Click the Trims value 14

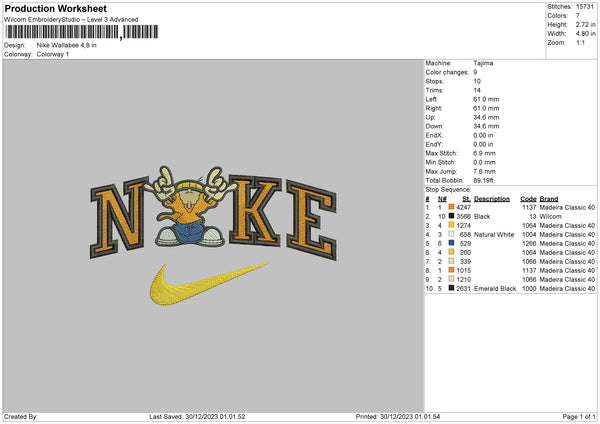coord(477,90)
